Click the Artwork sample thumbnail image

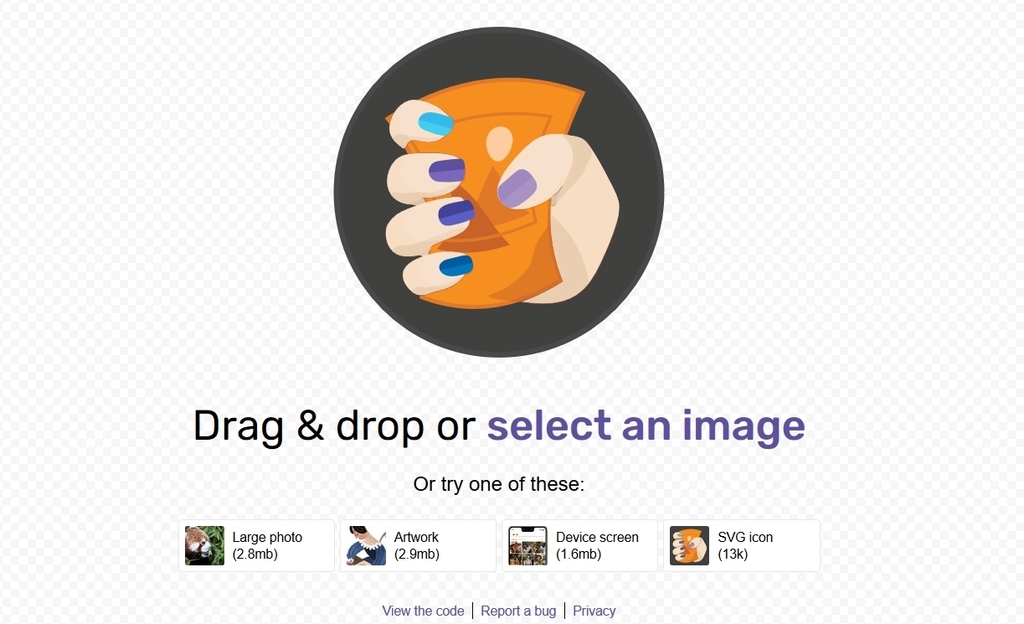(366, 546)
